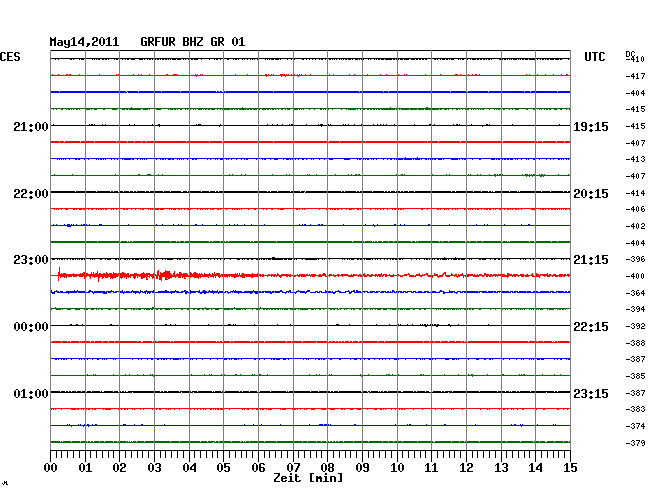Screen dimensions: 650x494
Task: Select the 23:00 CES time label
Action: click(x=31, y=260)
